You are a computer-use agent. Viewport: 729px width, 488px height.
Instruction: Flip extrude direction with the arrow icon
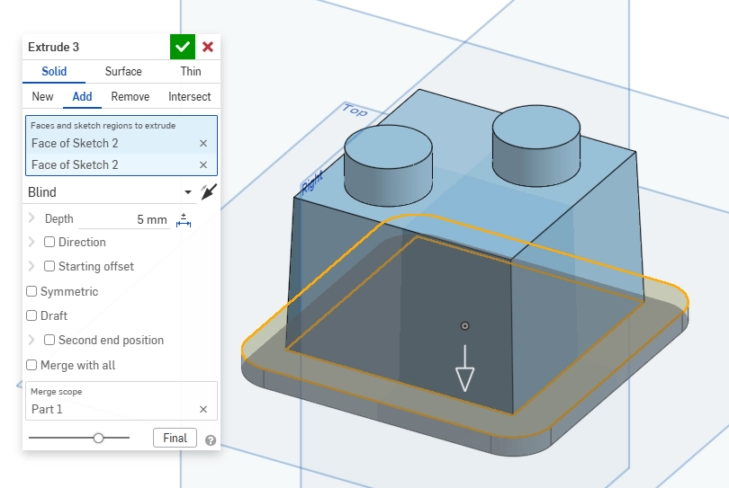[208, 191]
